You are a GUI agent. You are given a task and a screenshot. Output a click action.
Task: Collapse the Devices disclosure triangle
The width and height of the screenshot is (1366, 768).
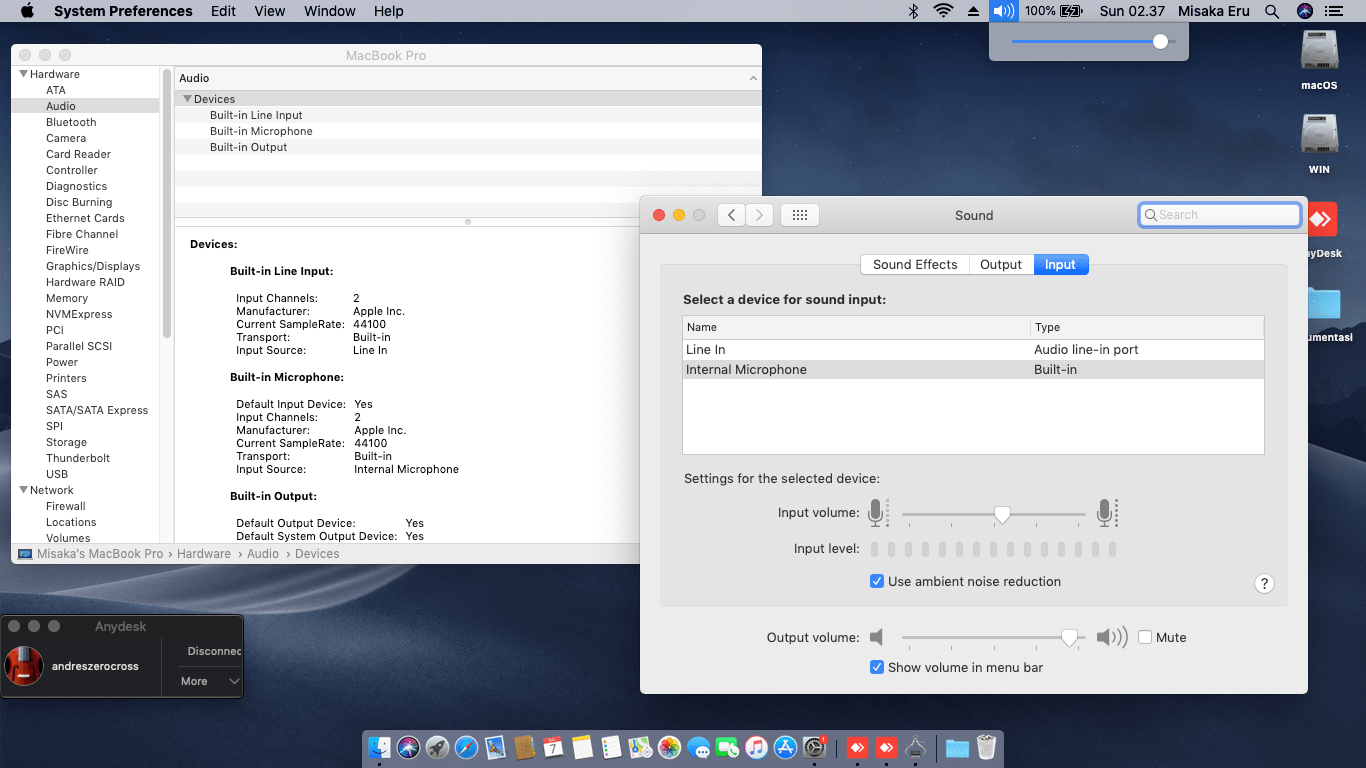pyautogui.click(x=187, y=99)
